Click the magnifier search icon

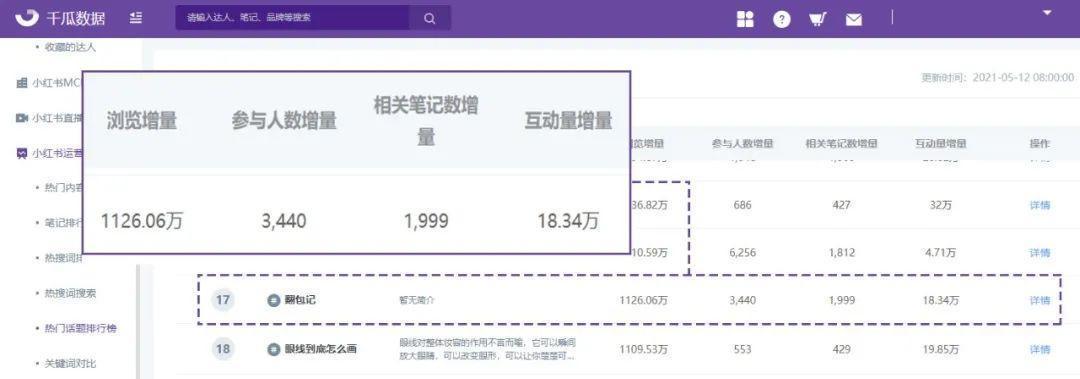[x=430, y=19]
